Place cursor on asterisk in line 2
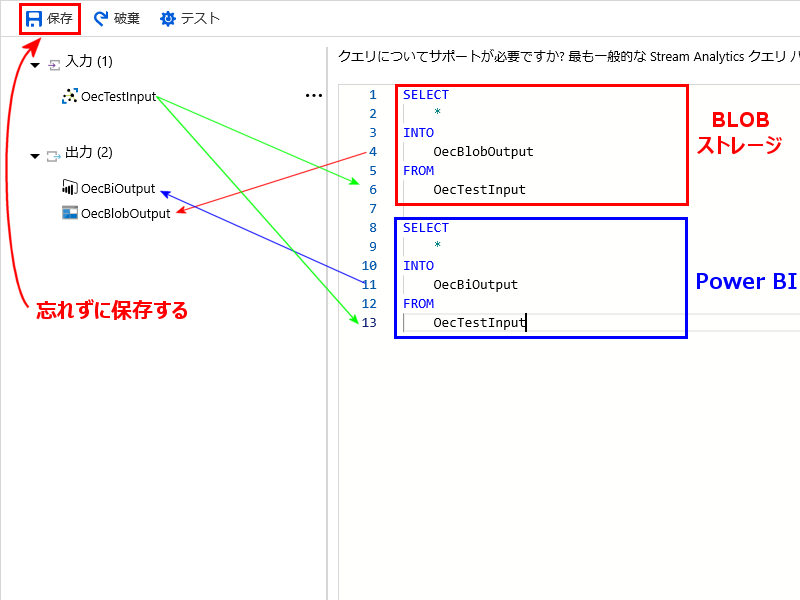 437,113
